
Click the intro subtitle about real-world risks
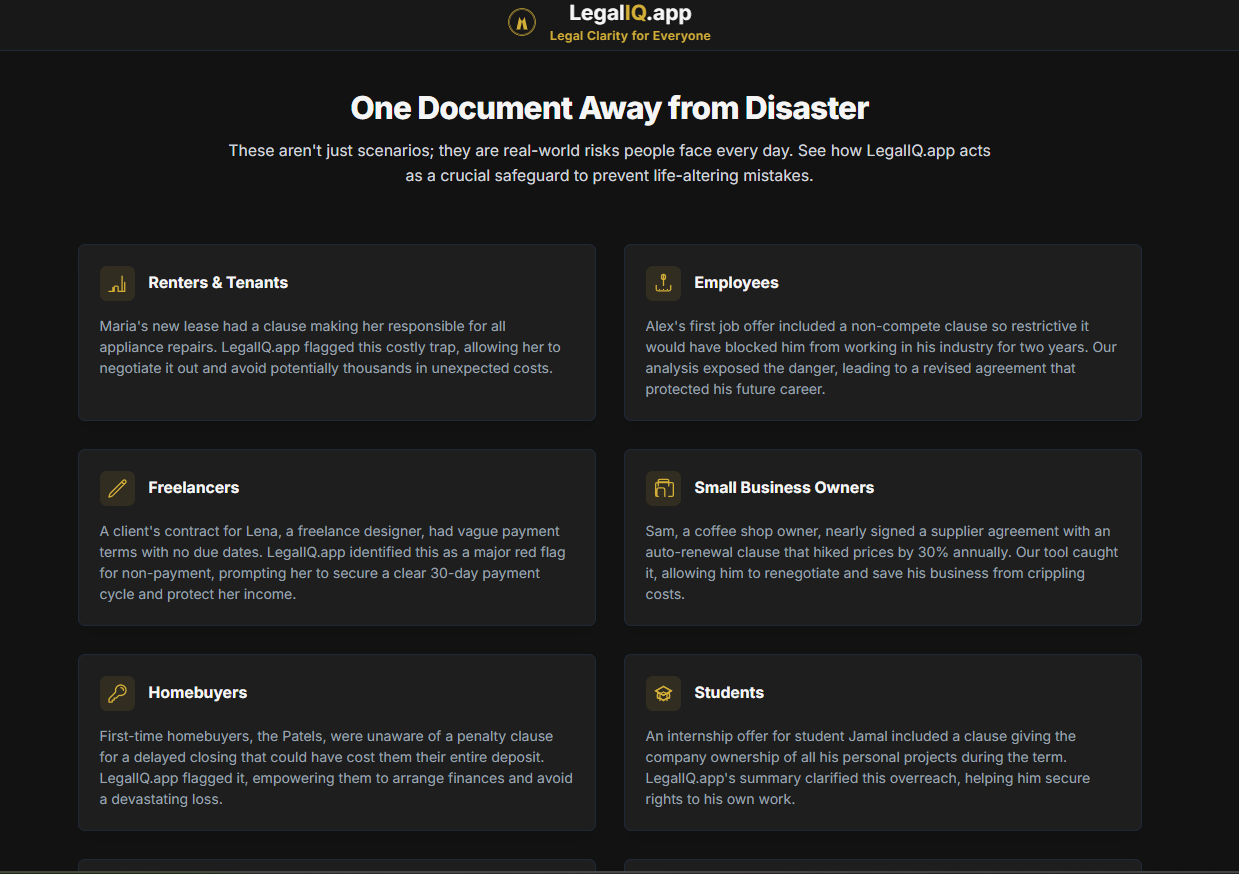[x=610, y=163]
